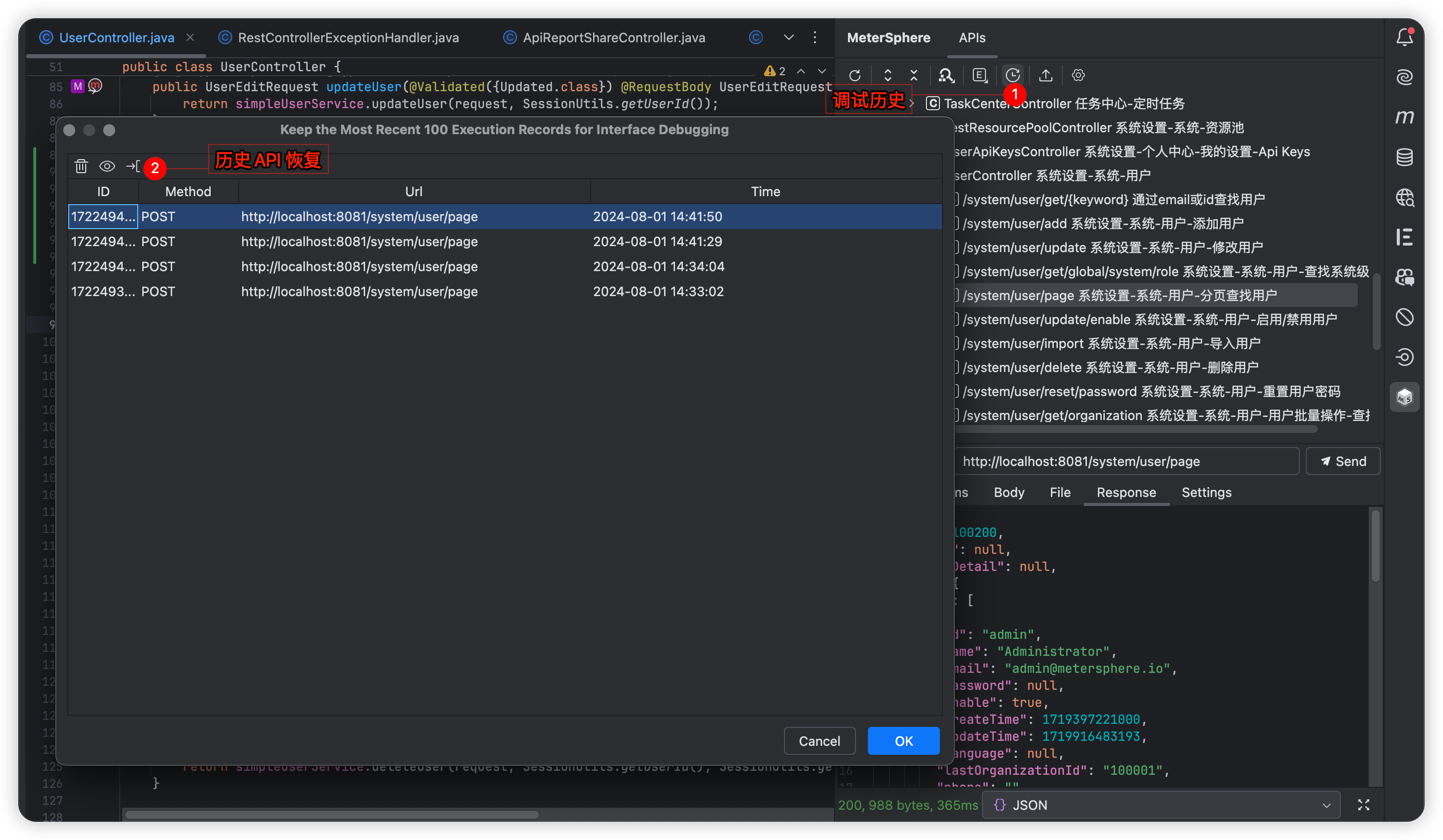The image size is (1443, 840).
Task: Open debug history clock icon
Action: pyautogui.click(x=1012, y=75)
